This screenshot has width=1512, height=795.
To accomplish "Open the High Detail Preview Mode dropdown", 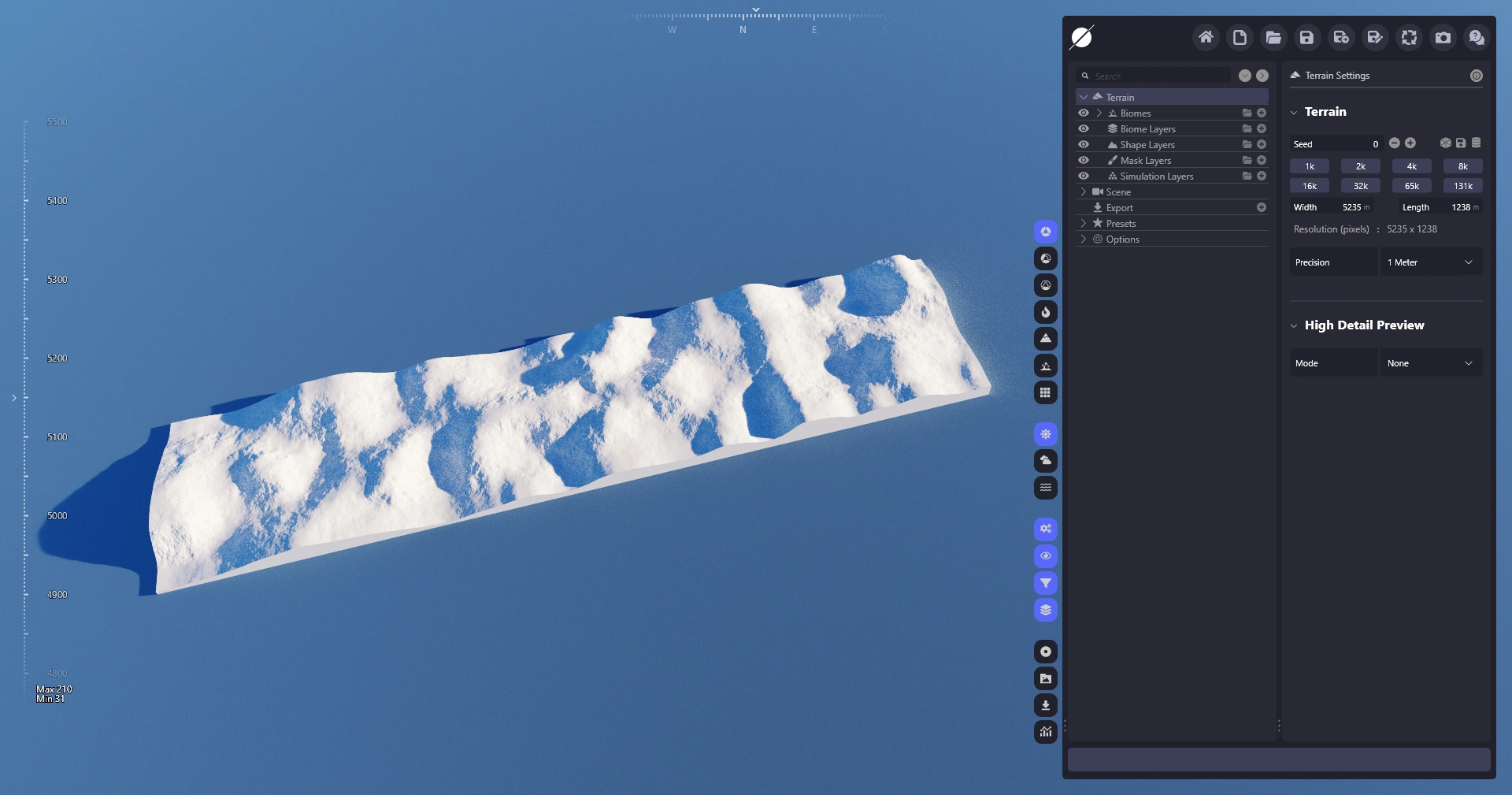I will coord(1430,363).
